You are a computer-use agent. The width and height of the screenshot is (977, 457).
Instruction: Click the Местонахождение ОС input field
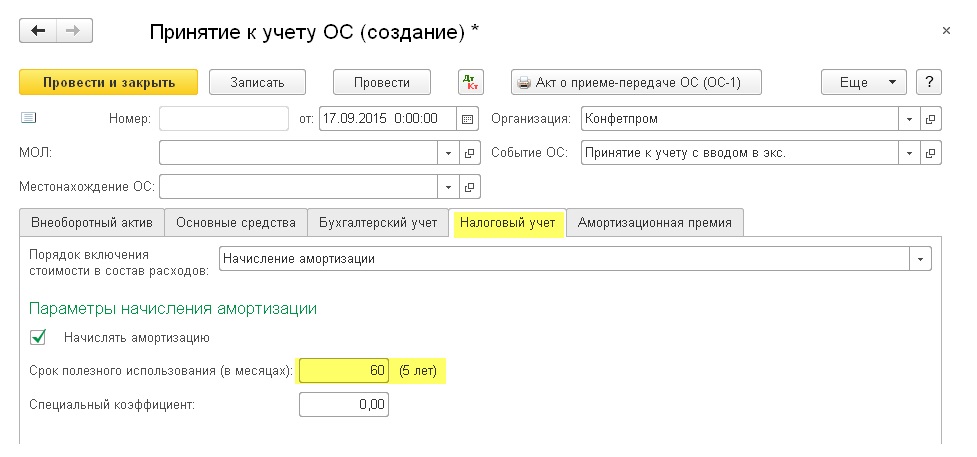(298, 186)
